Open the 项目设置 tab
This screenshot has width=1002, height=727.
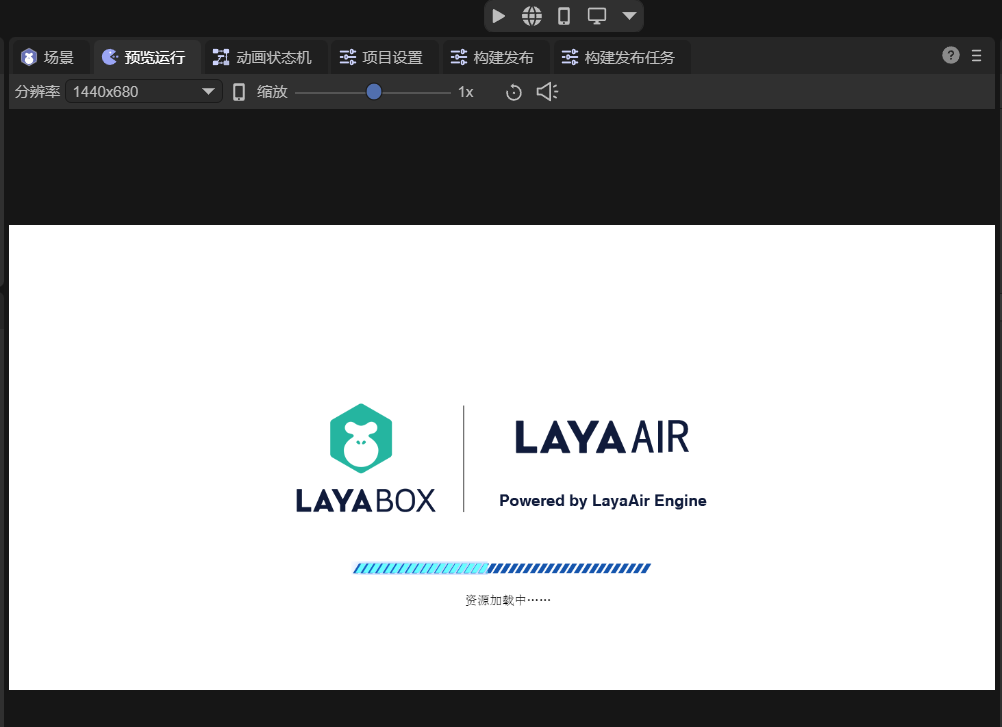[x=381, y=57]
